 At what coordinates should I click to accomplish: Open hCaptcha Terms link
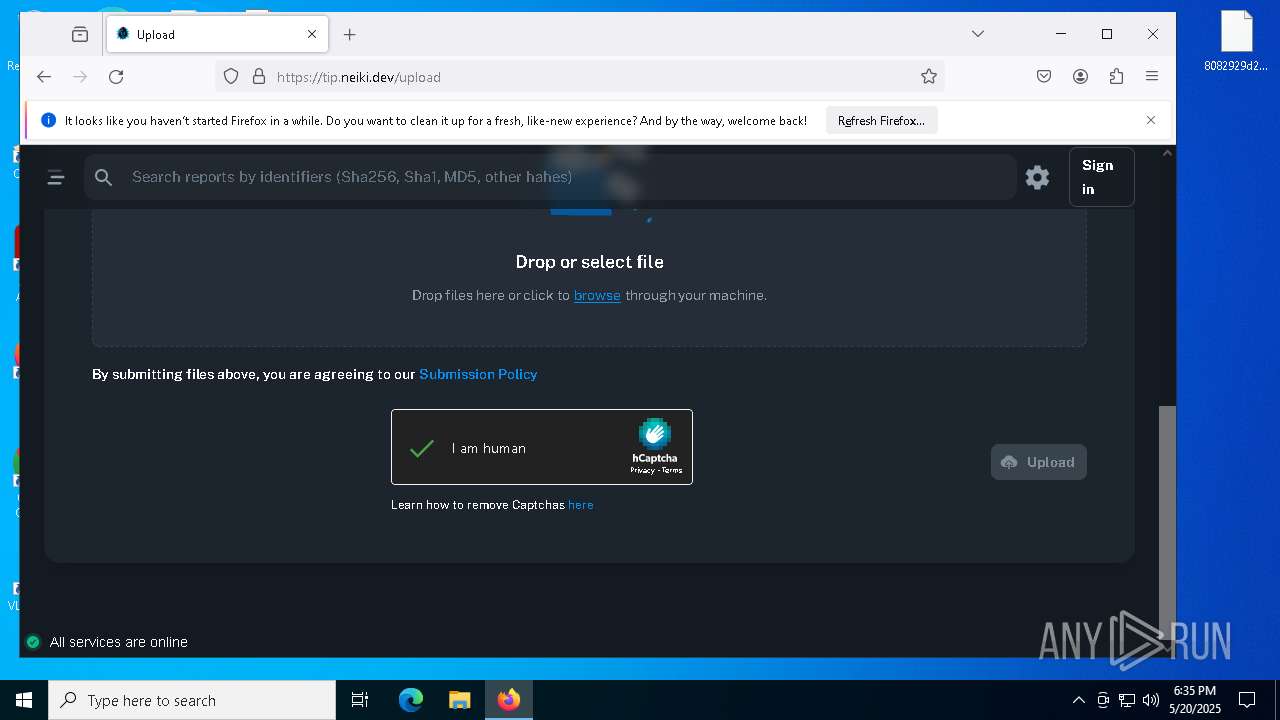pos(672,470)
